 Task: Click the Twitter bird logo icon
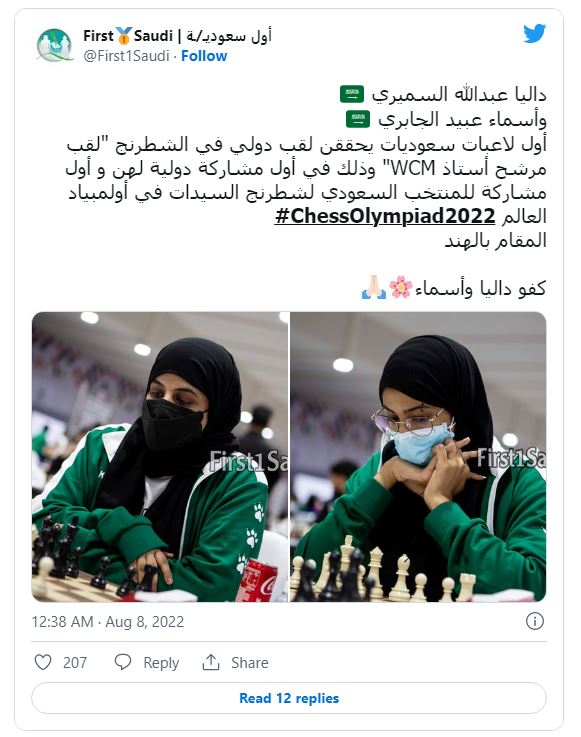pos(534,33)
